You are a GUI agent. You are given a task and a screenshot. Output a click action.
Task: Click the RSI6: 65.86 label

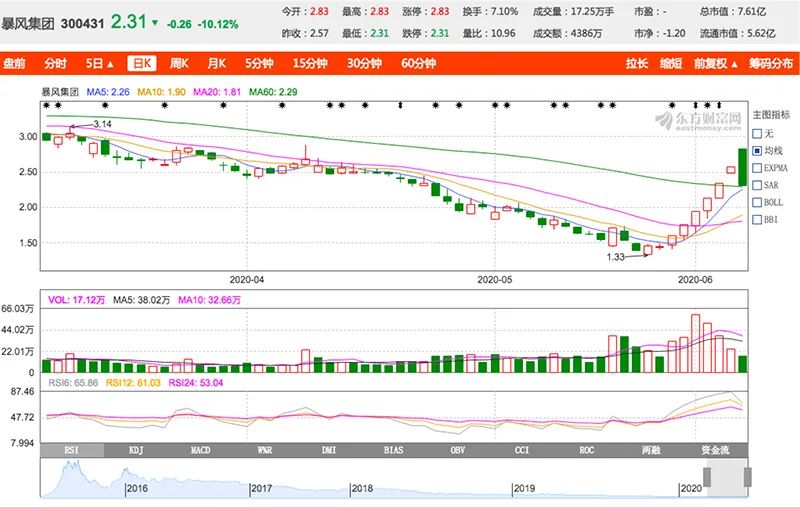73,383
